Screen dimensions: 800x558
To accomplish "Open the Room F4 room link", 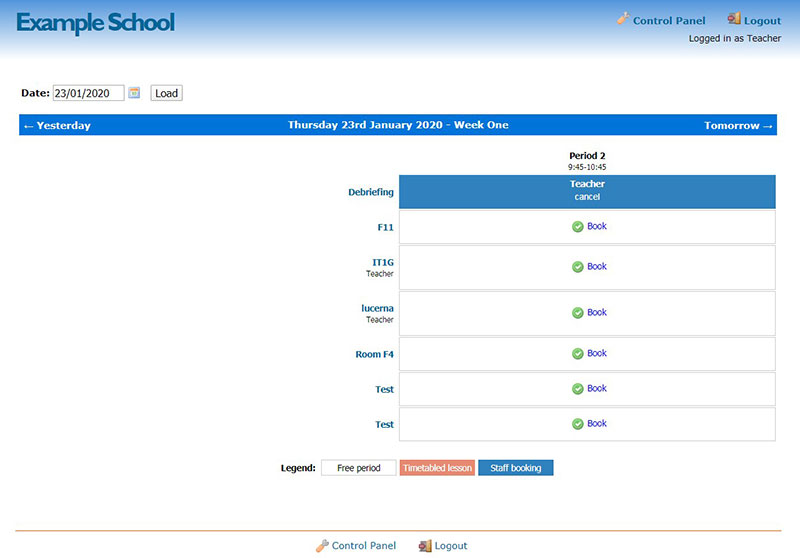I will click(x=374, y=354).
